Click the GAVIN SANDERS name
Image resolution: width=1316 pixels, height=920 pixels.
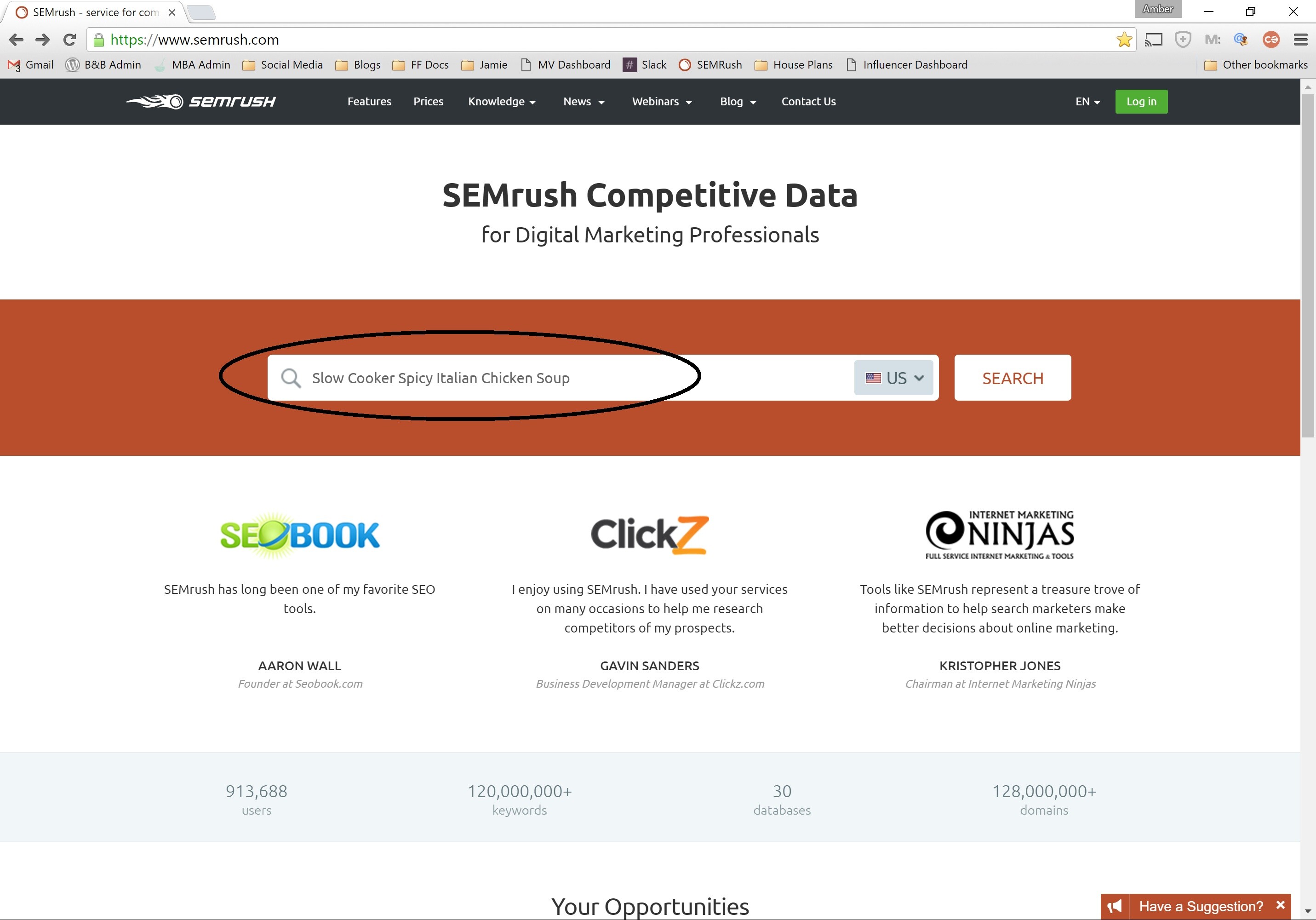point(649,666)
